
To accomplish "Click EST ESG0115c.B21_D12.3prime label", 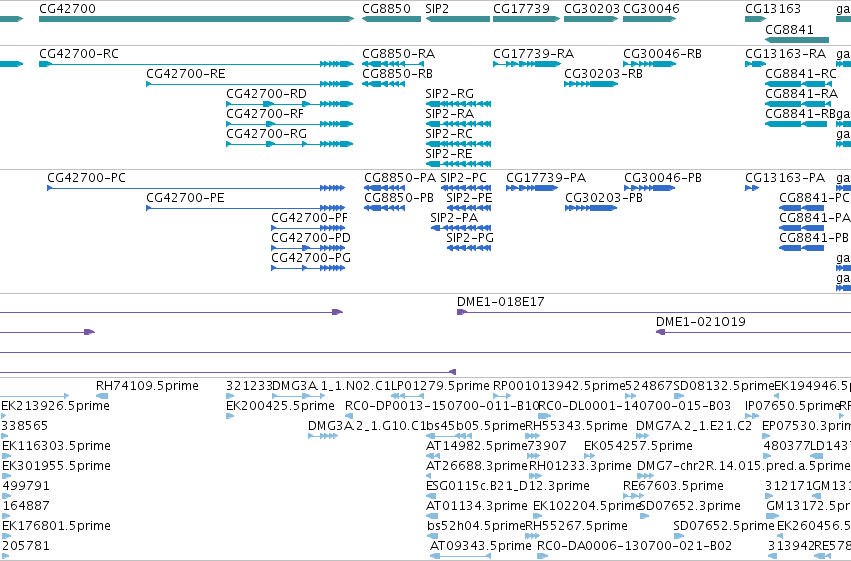I will [507, 486].
